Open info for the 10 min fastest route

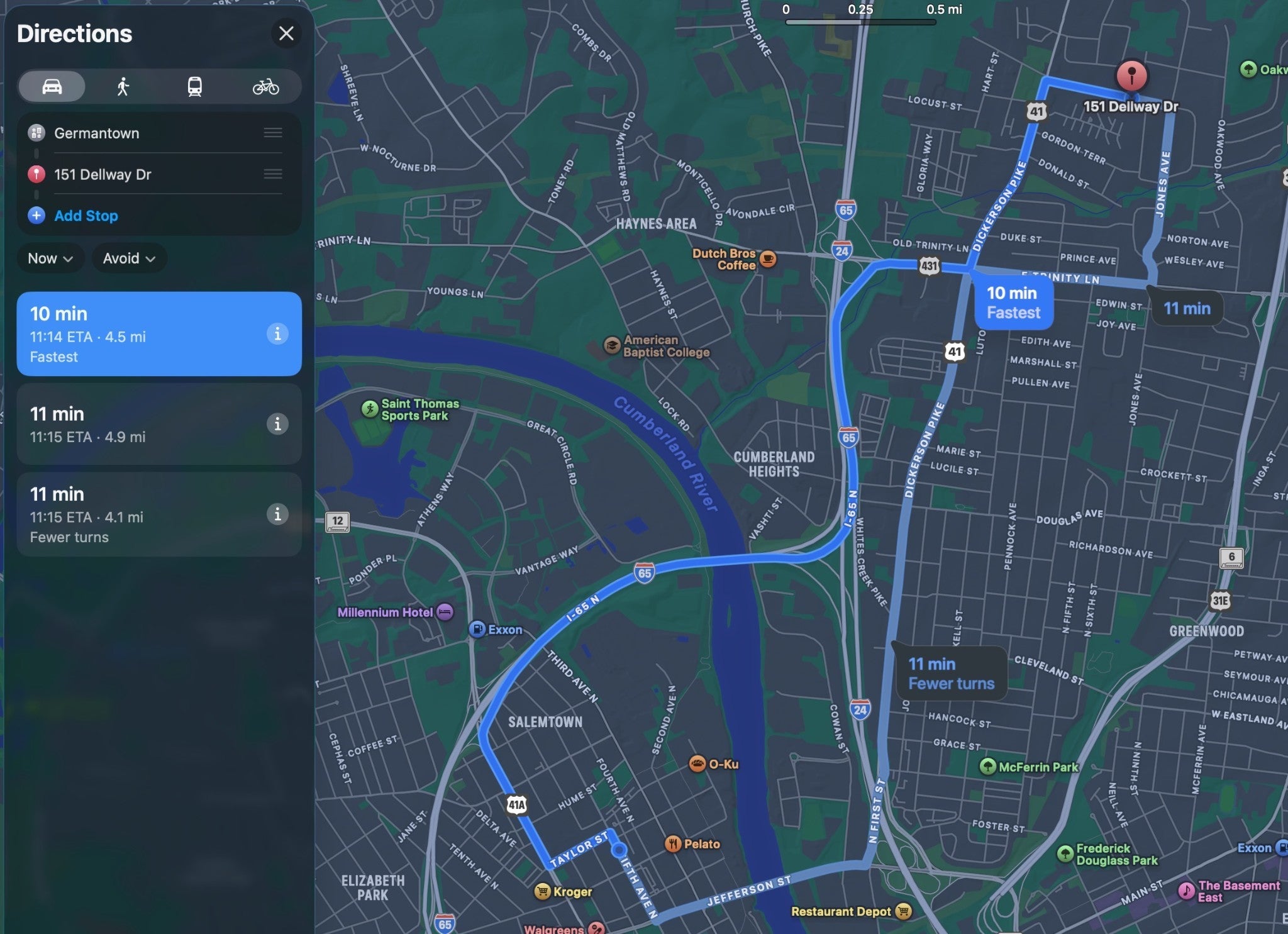pos(277,333)
